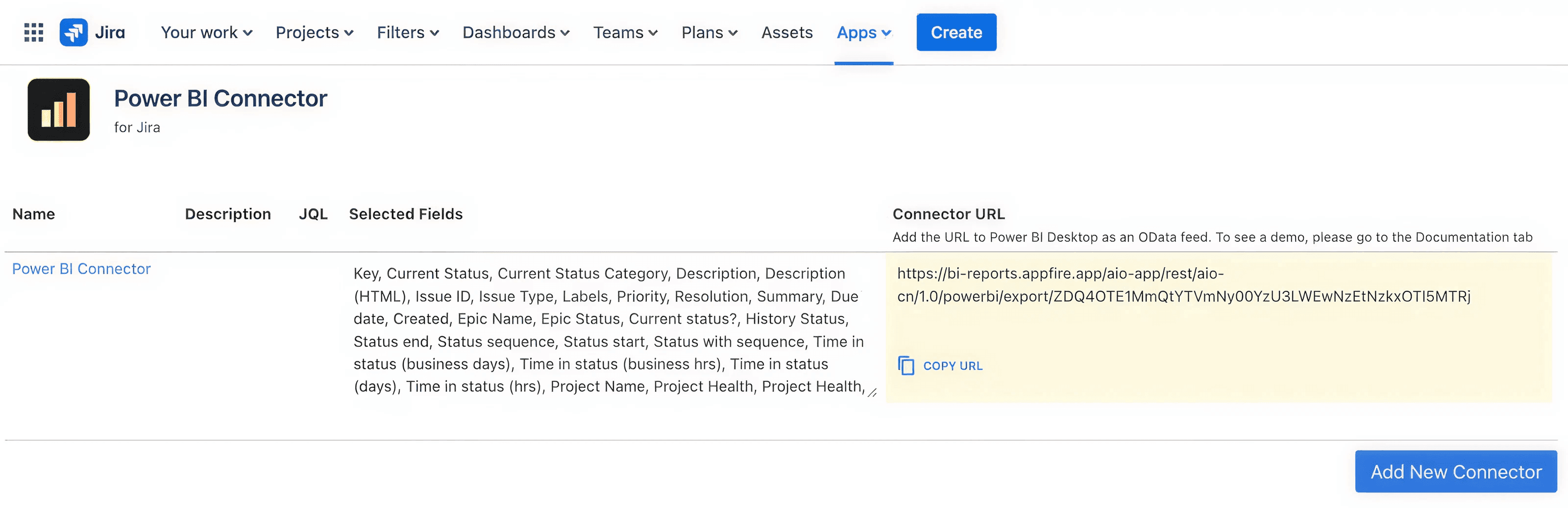This screenshot has height=509, width=1568.
Task: Click inside the Selected Fields text list
Action: click(609, 330)
